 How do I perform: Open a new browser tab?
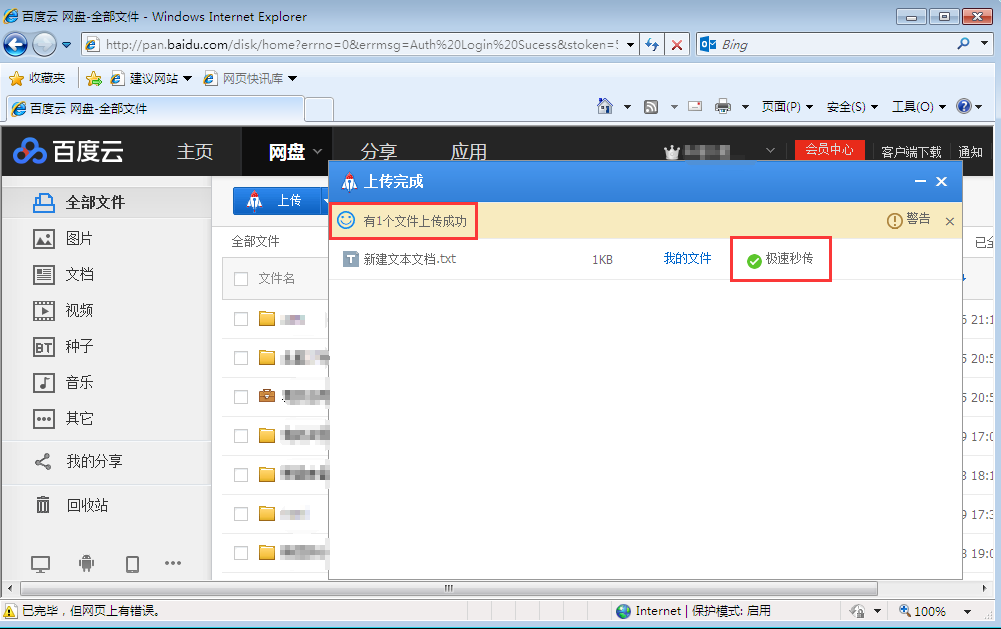pos(319,109)
